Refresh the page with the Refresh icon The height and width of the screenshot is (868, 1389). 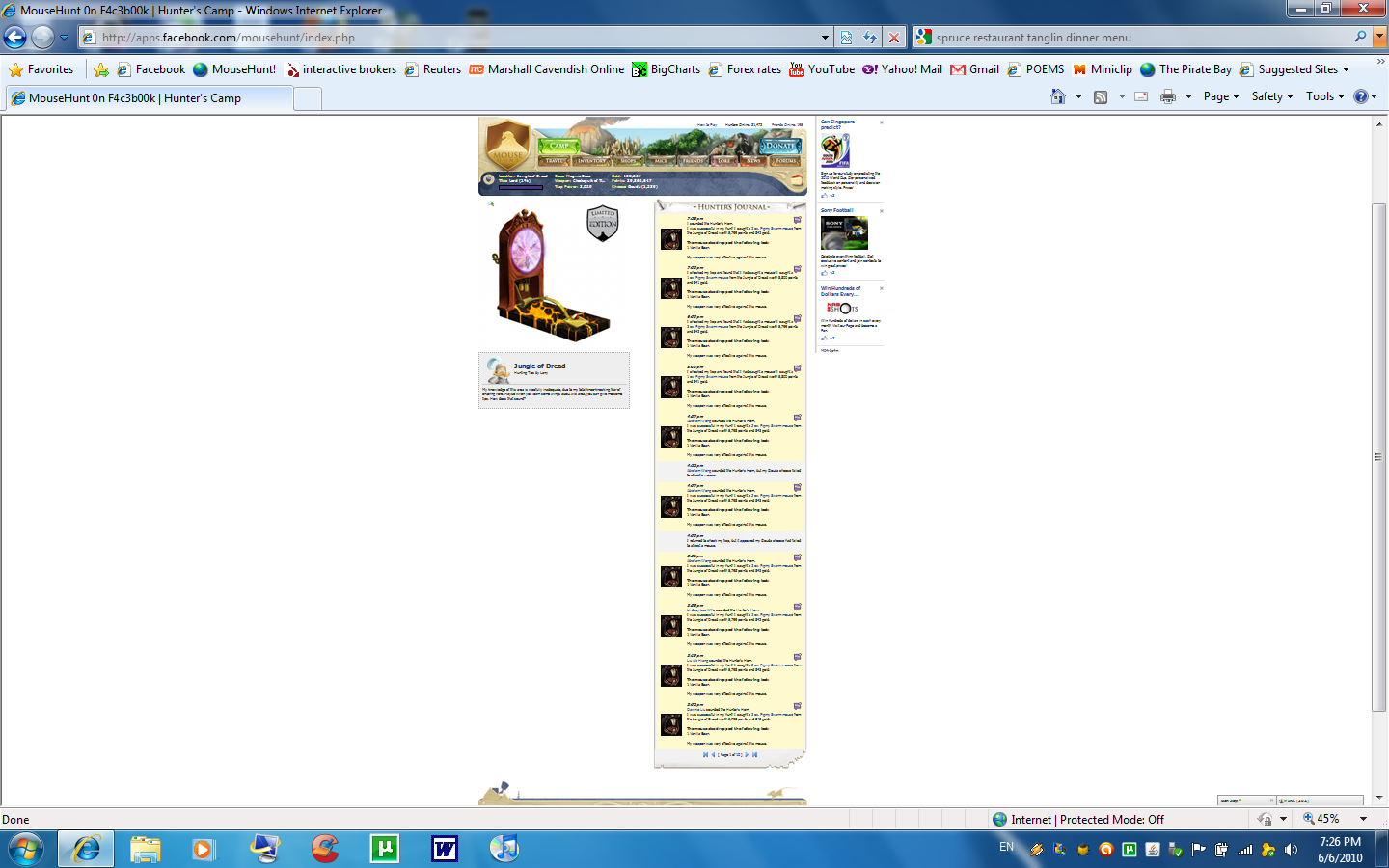tap(870, 38)
